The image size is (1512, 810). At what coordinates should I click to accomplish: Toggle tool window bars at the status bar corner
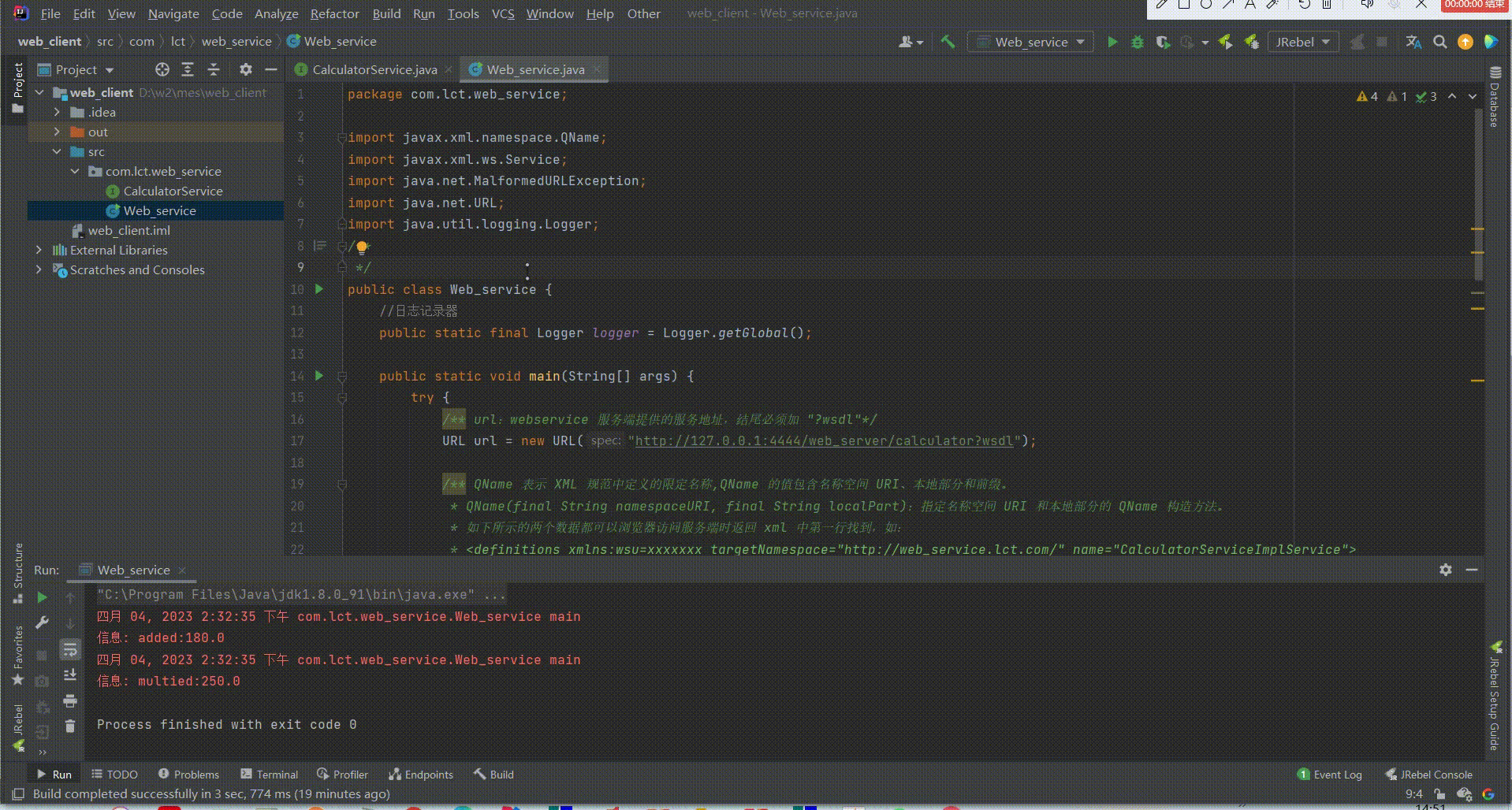[x=19, y=794]
